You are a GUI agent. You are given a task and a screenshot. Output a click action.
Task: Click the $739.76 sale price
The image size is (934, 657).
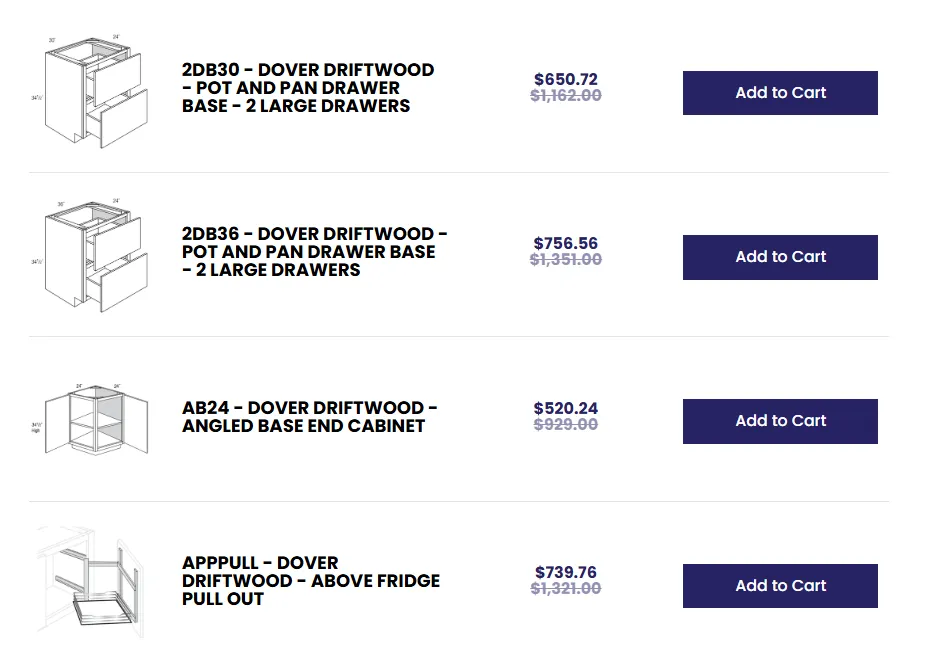(566, 572)
